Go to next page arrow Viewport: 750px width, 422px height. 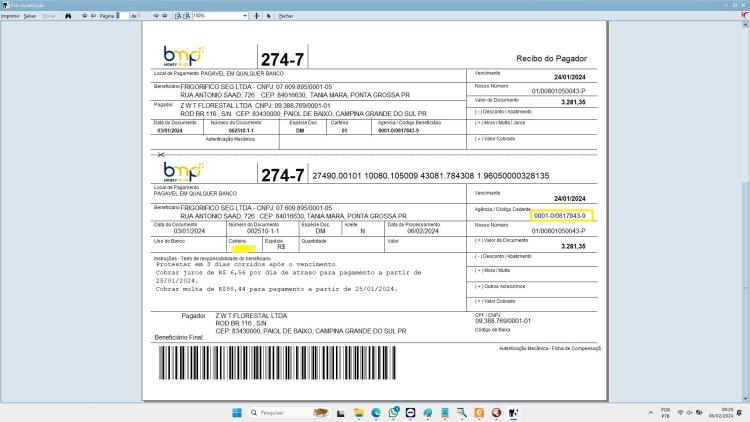click(156, 16)
